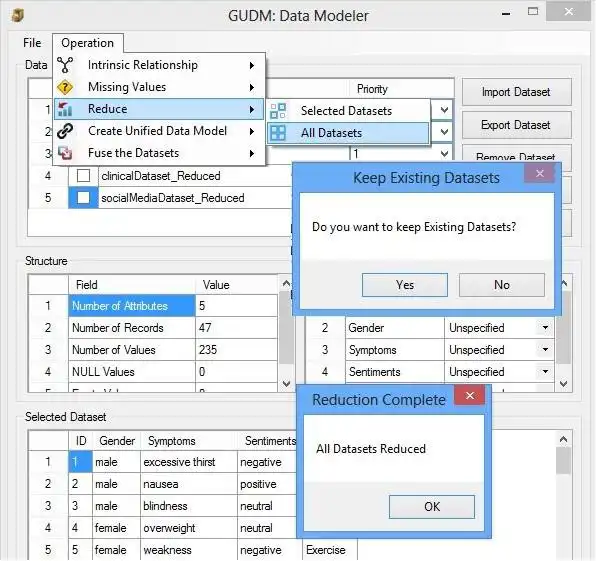Click the Import Dataset button

(516, 92)
